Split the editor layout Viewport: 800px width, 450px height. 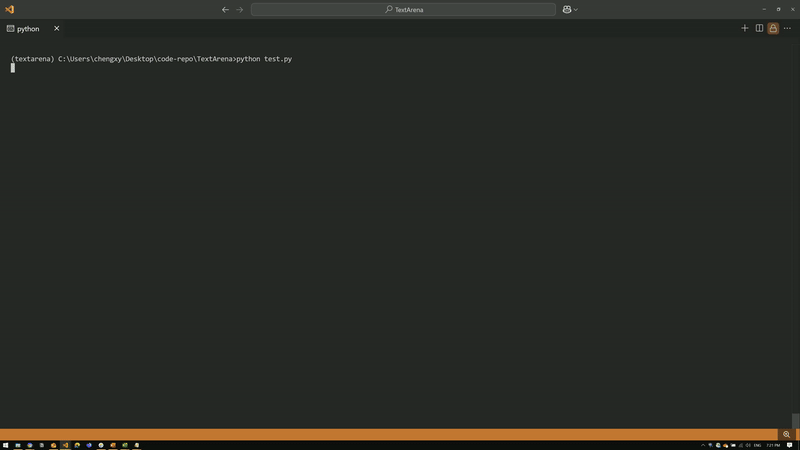[x=759, y=28]
